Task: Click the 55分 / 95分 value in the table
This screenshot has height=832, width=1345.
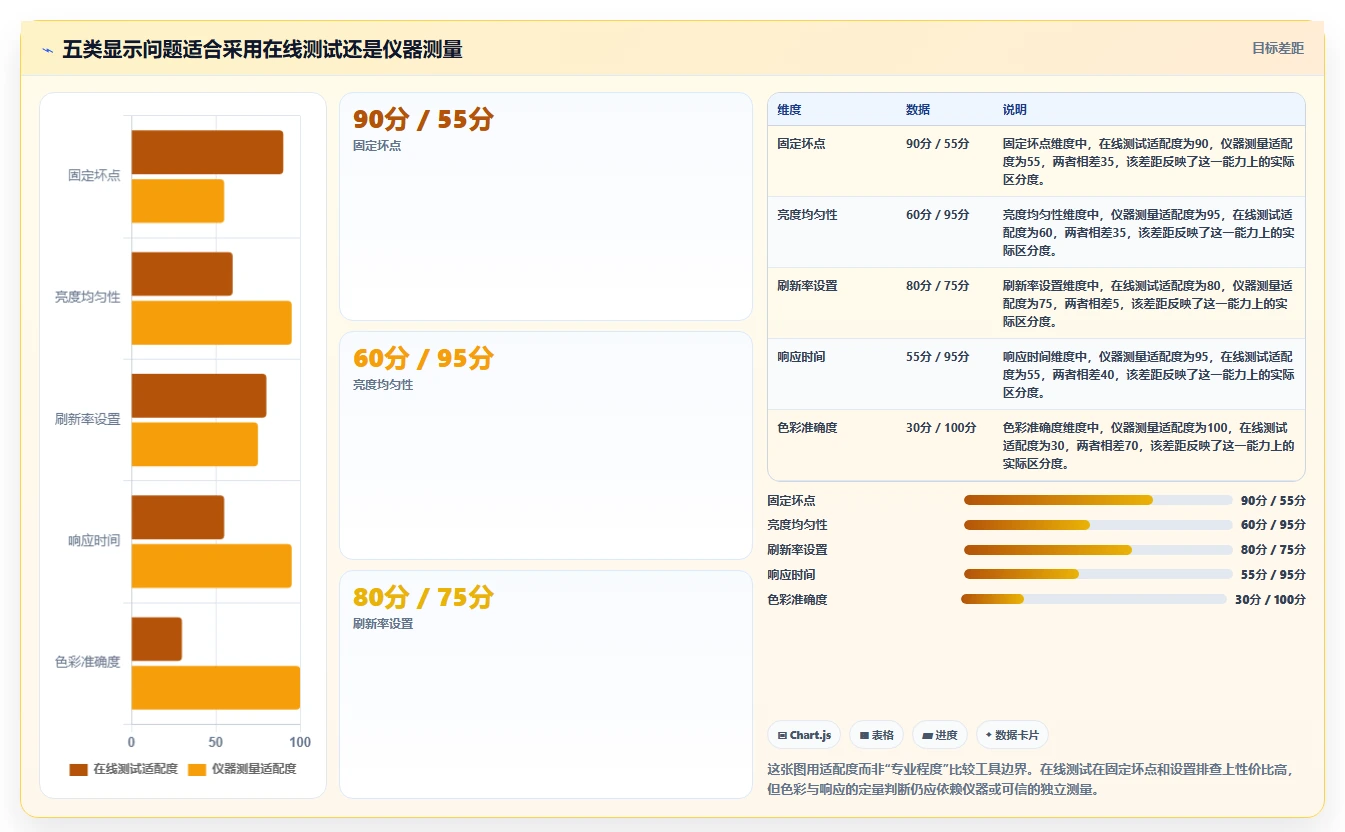Action: pos(938,357)
